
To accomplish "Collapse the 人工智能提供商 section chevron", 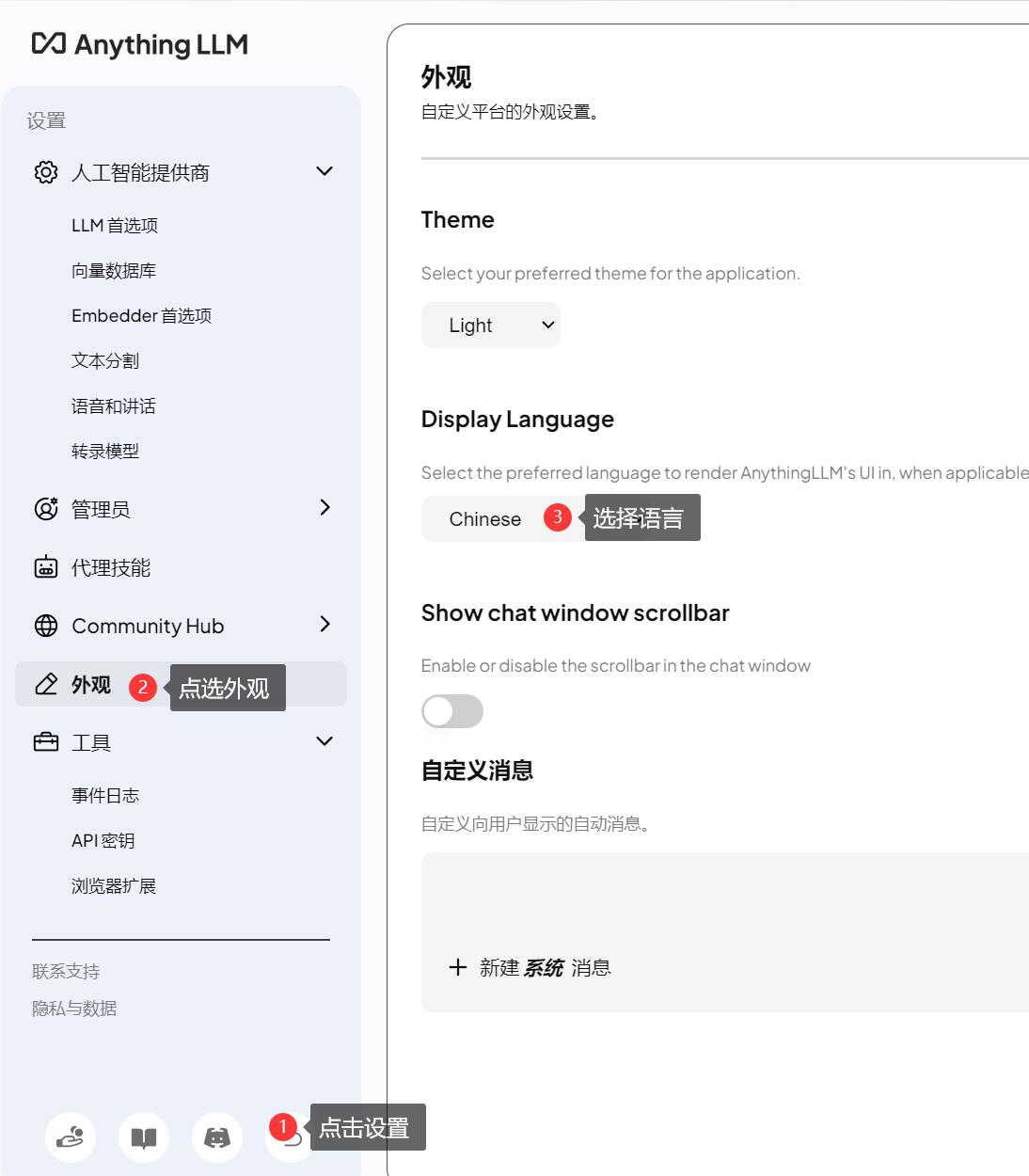I will coord(325,171).
